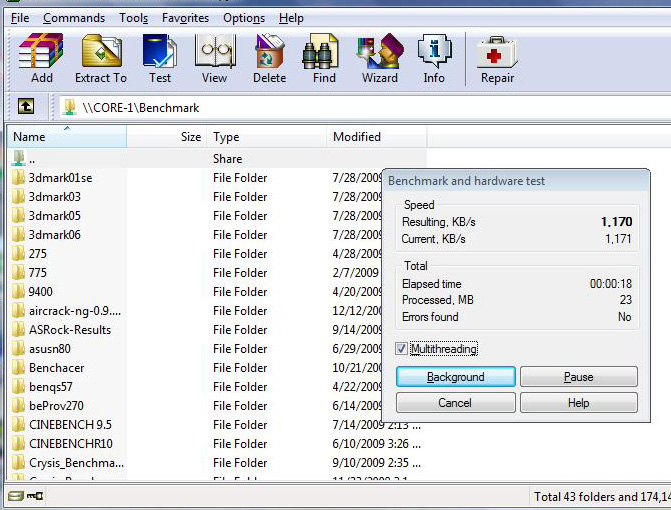Sort by the Name column header

tap(67, 137)
